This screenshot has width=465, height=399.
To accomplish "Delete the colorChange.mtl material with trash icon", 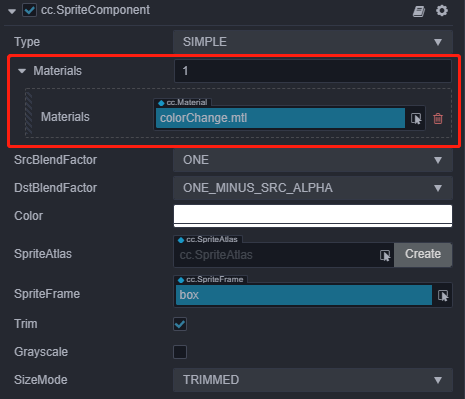I will 438,118.
